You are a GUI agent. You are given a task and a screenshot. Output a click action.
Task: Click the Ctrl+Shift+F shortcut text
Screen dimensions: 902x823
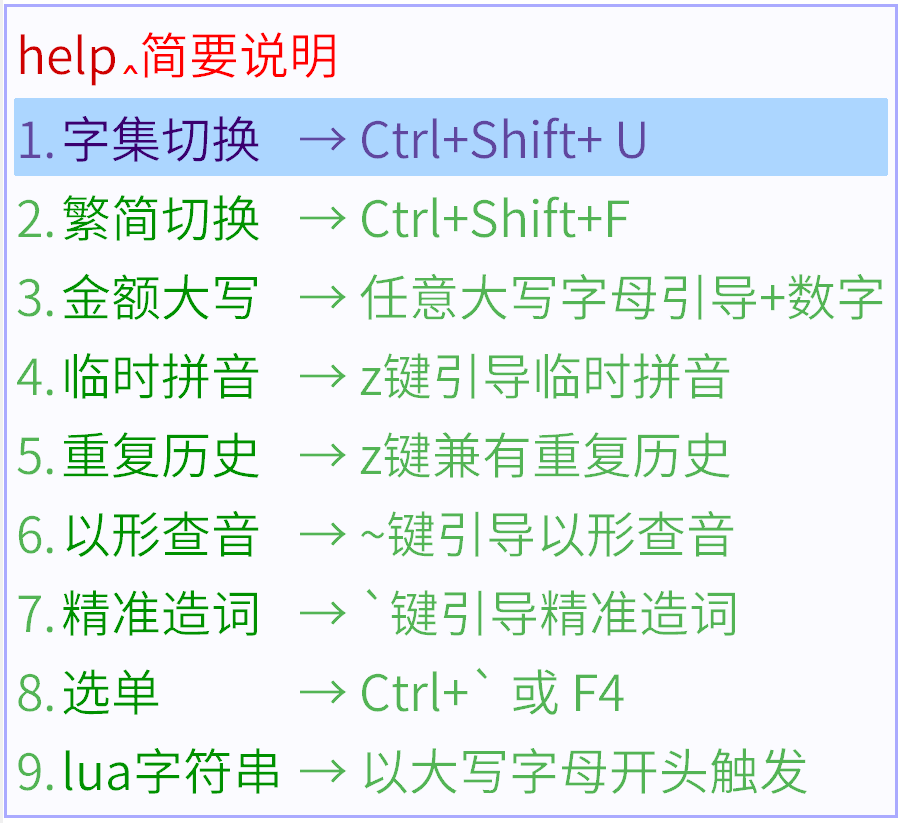point(494,219)
